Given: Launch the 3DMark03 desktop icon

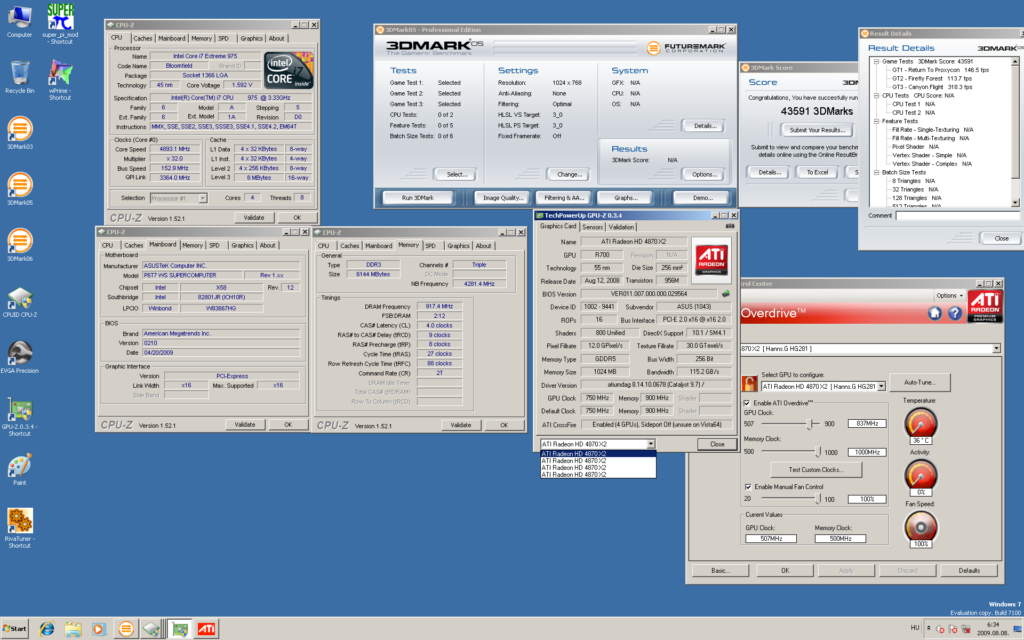Looking at the screenshot, I should click(x=20, y=133).
